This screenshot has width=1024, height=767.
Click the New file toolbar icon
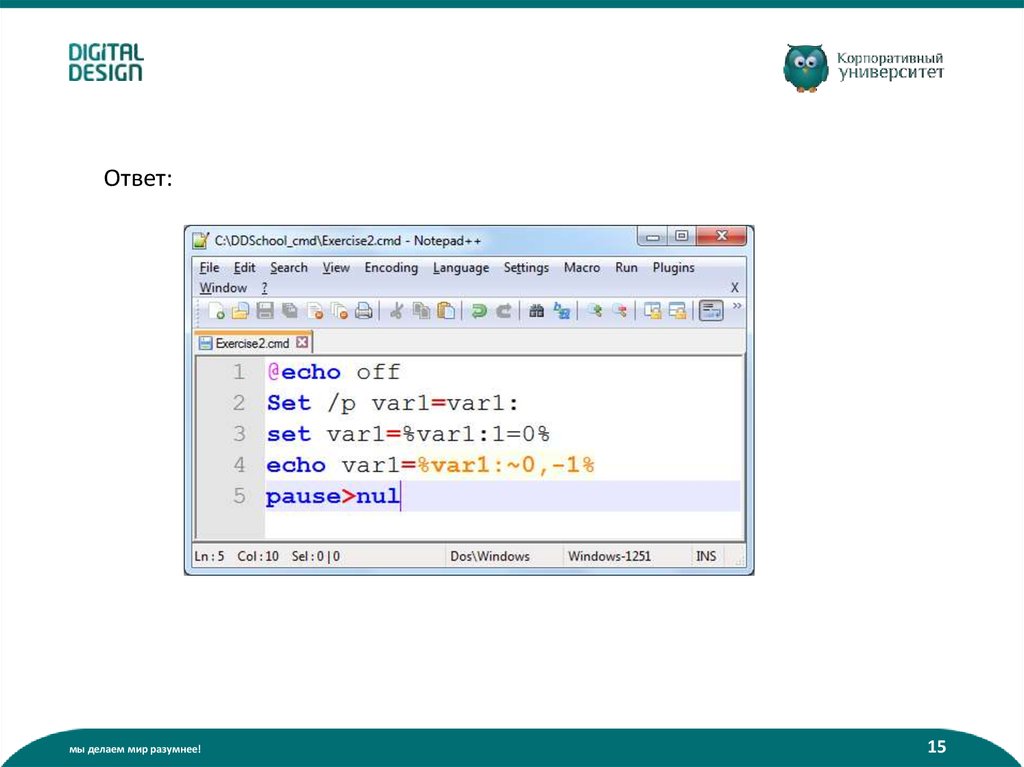[x=215, y=311]
